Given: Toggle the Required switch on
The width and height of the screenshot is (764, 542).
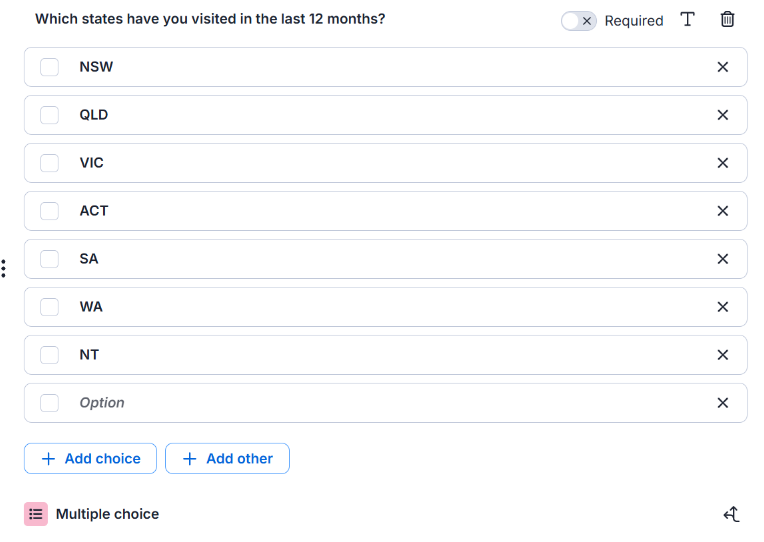Looking at the screenshot, I should tap(578, 21).
